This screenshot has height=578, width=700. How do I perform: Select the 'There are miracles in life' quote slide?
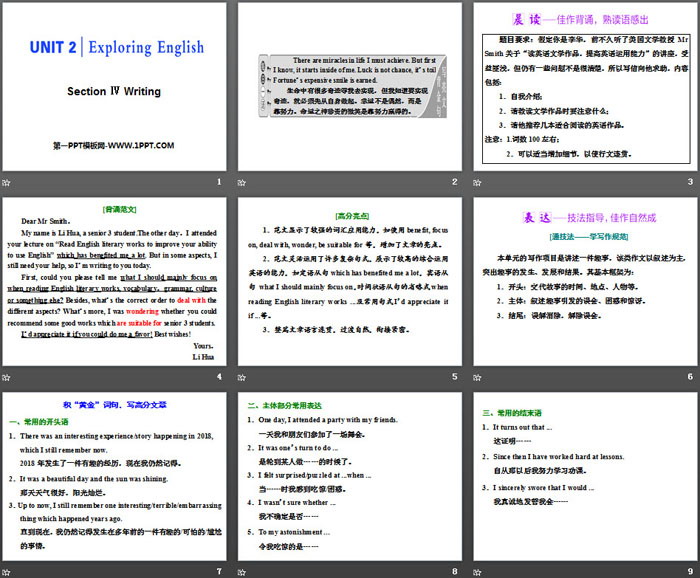[350, 88]
